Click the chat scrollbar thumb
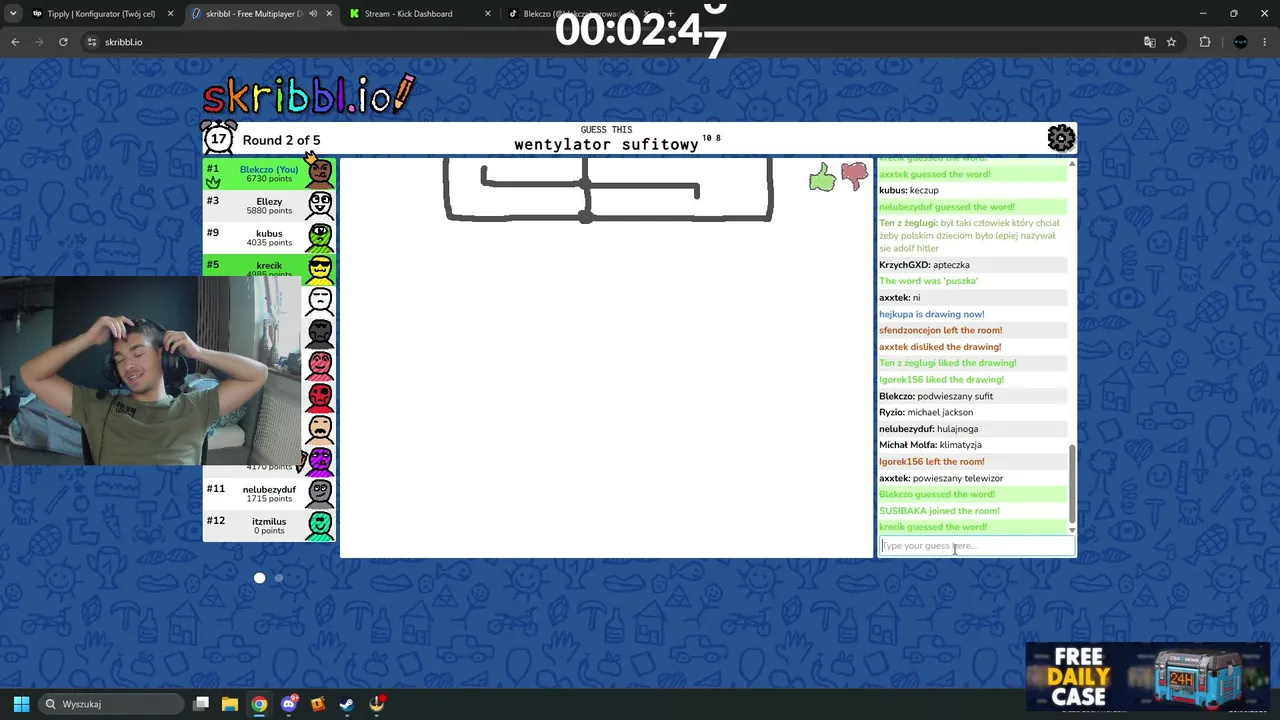The image size is (1280, 720). pyautogui.click(x=1072, y=485)
